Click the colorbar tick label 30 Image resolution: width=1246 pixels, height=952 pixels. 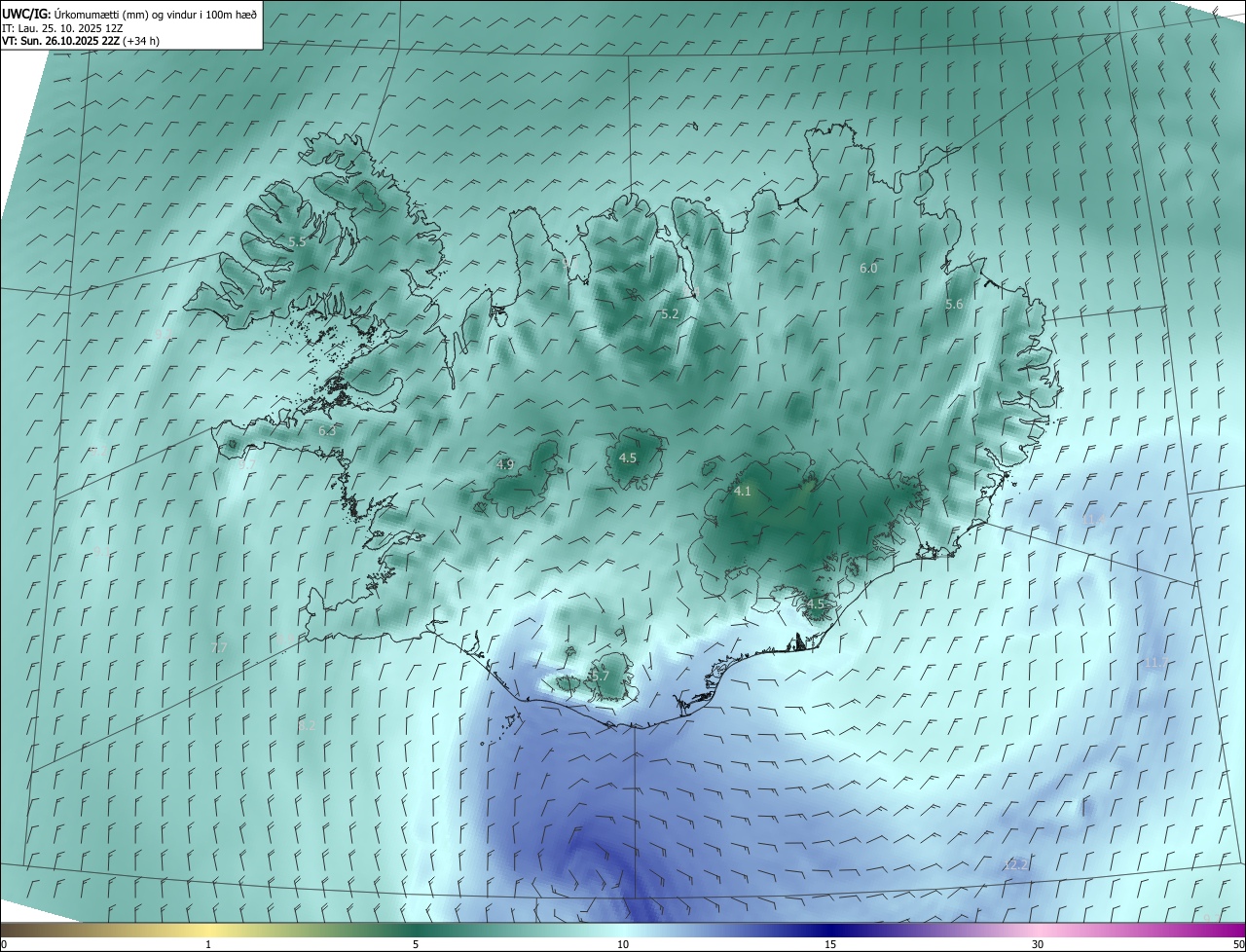pyautogui.click(x=1038, y=945)
